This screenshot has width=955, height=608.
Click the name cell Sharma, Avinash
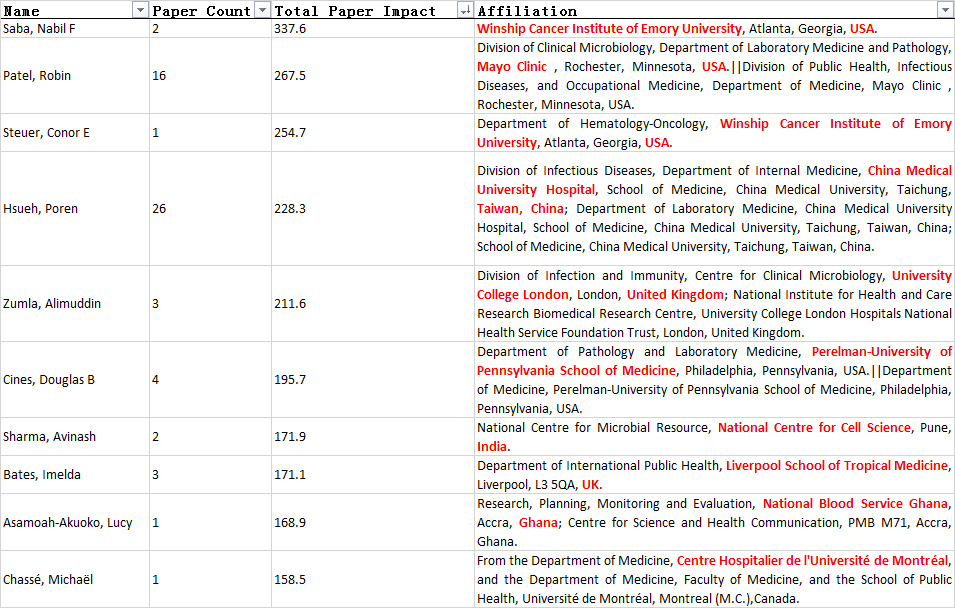[75, 437]
